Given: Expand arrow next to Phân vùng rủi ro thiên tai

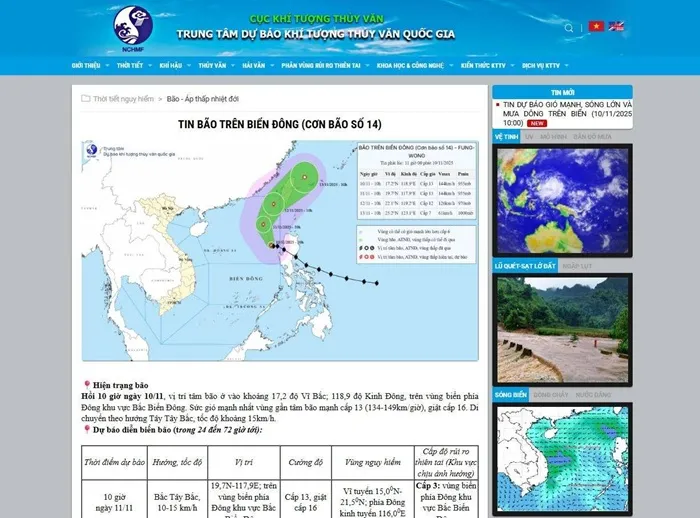Looking at the screenshot, I should 367,66.
